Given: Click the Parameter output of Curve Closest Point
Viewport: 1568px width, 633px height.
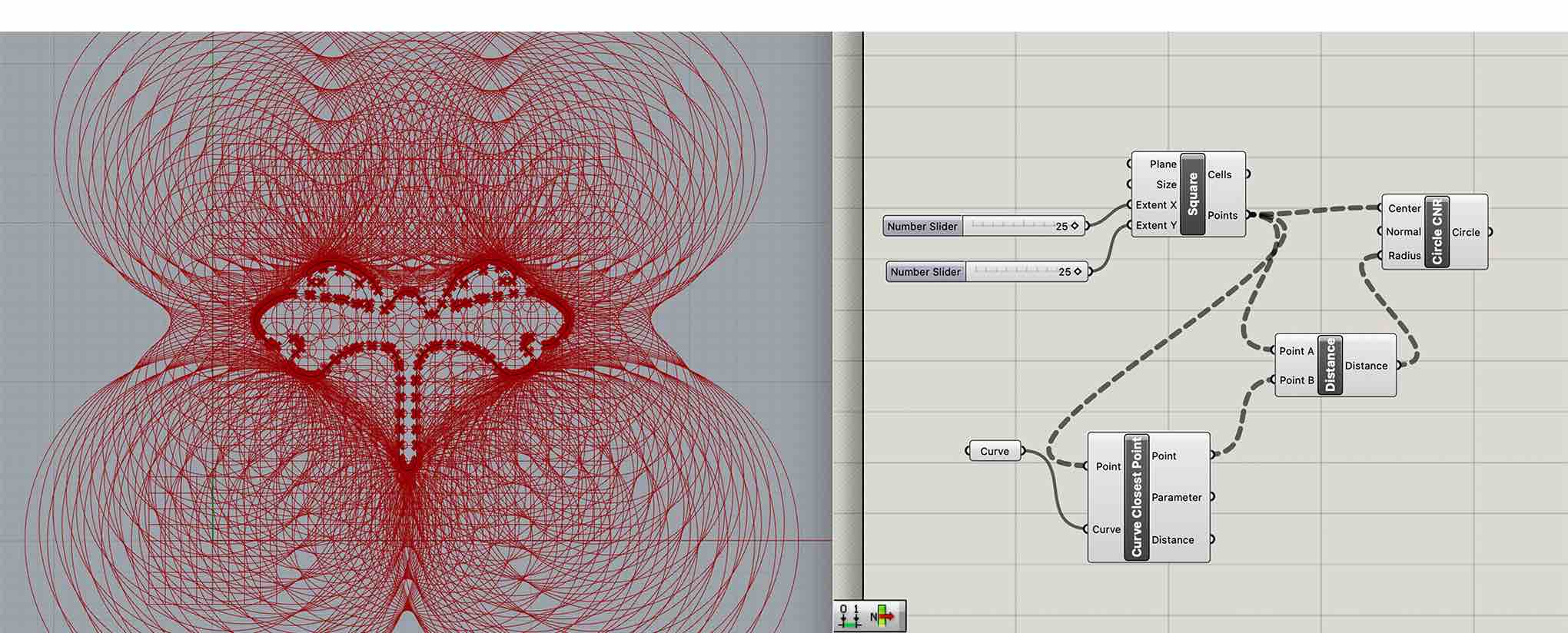Looking at the screenshot, I should point(1176,497).
